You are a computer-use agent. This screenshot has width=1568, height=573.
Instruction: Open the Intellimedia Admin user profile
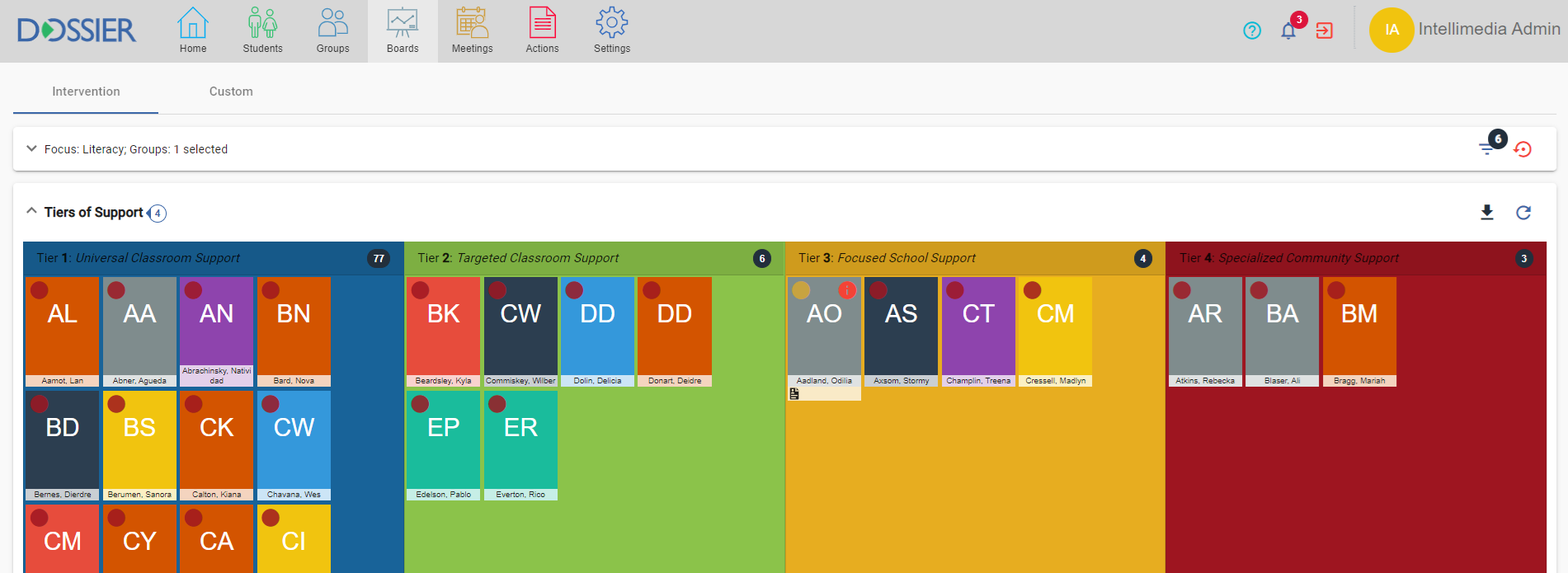pyautogui.click(x=1464, y=30)
